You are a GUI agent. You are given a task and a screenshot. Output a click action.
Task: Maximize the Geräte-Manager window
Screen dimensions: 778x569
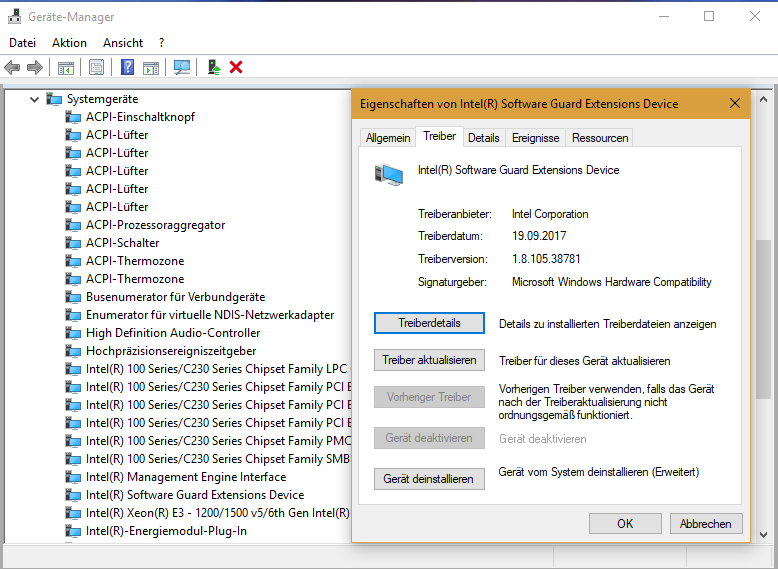point(709,16)
